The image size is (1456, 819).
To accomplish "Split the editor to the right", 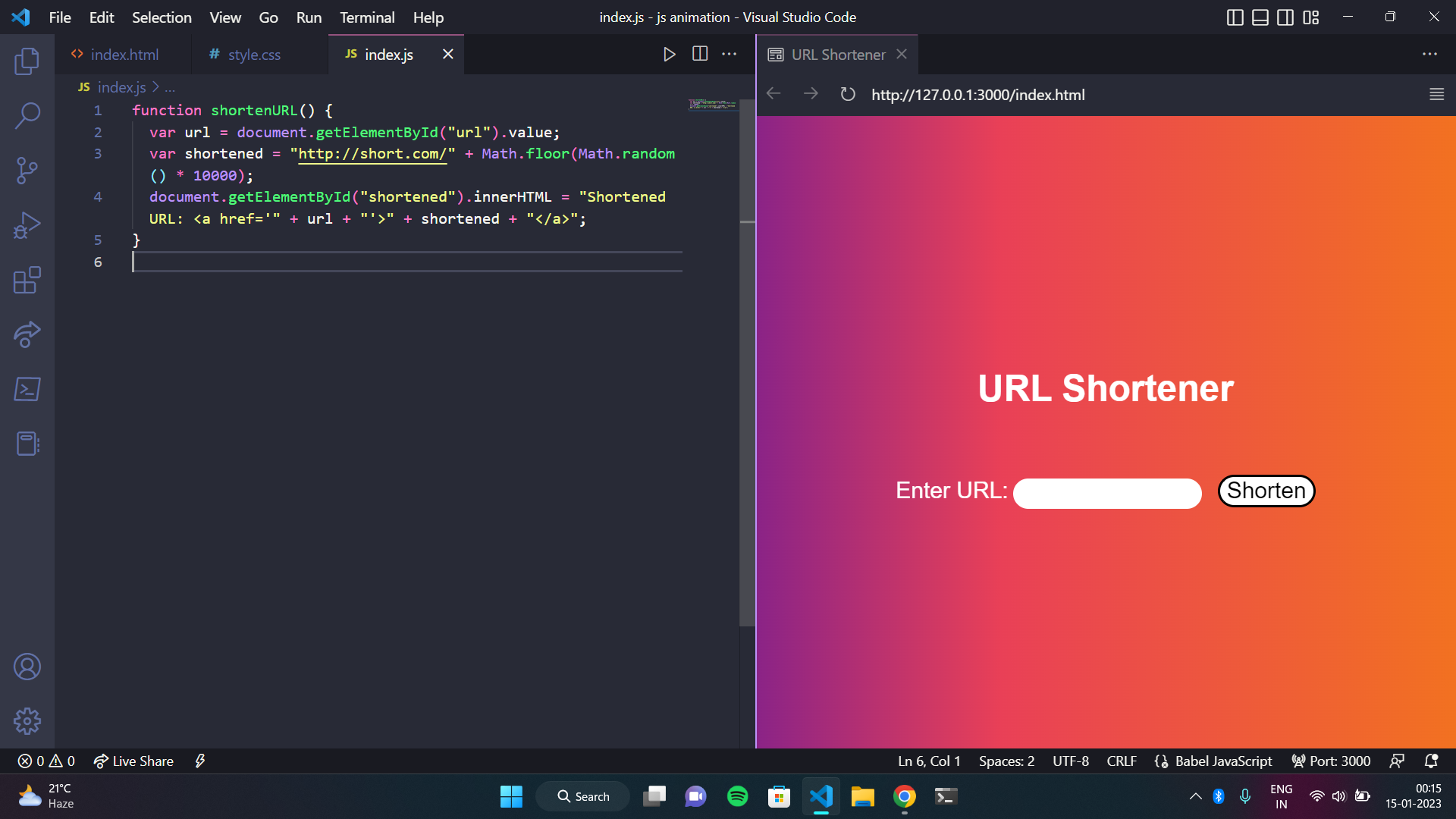I will [700, 54].
